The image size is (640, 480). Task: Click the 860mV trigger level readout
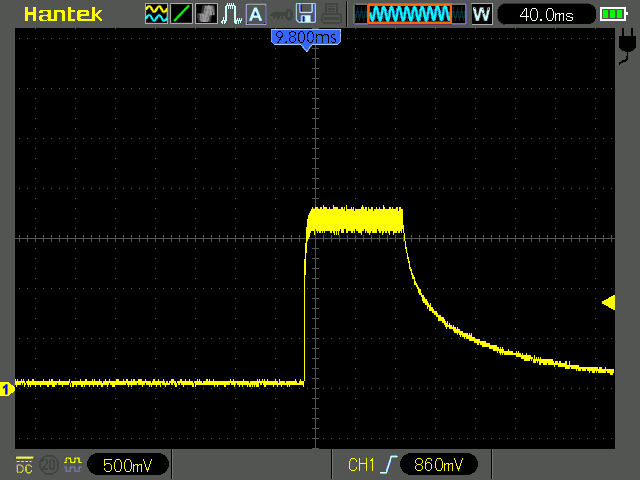pos(439,465)
